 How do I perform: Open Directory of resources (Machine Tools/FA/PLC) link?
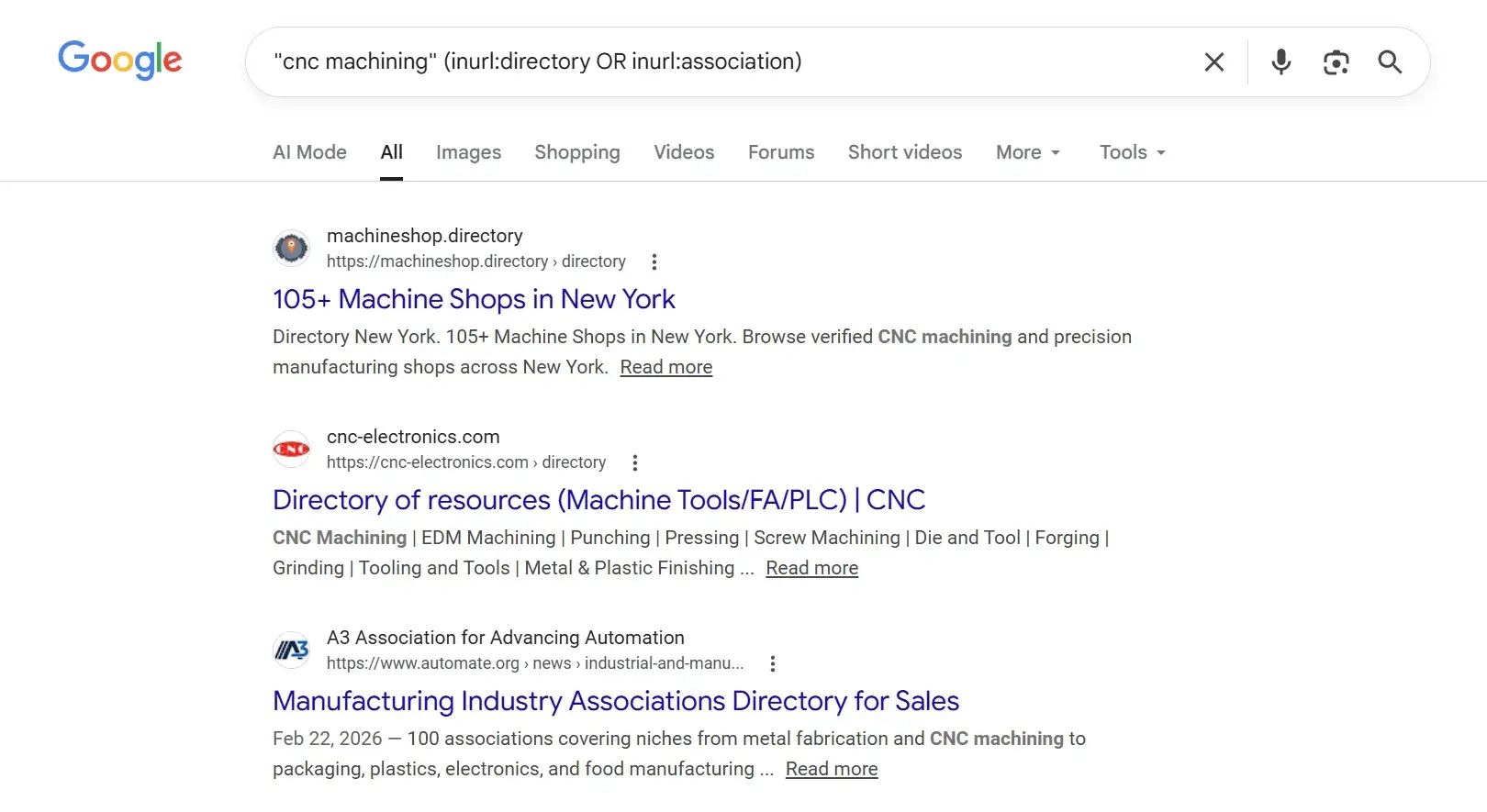coord(598,500)
